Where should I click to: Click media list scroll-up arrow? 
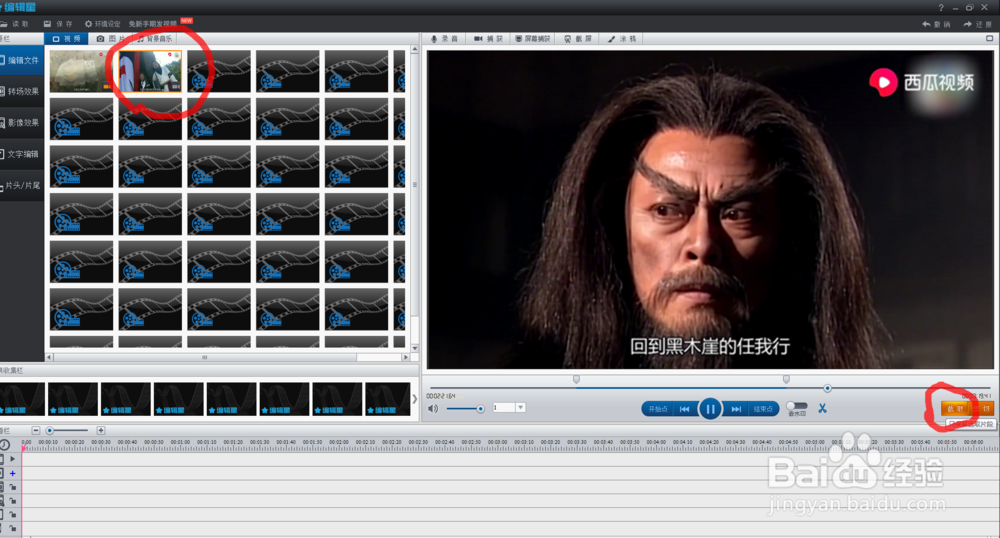pos(415,49)
